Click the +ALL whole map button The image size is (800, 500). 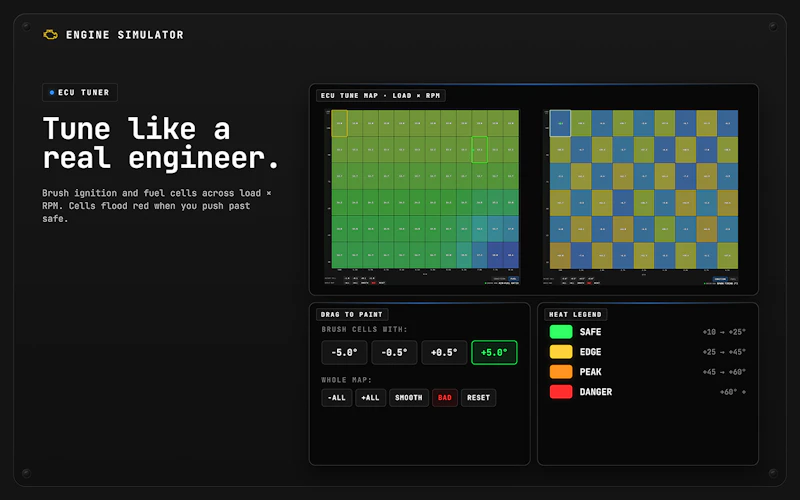(x=370, y=397)
